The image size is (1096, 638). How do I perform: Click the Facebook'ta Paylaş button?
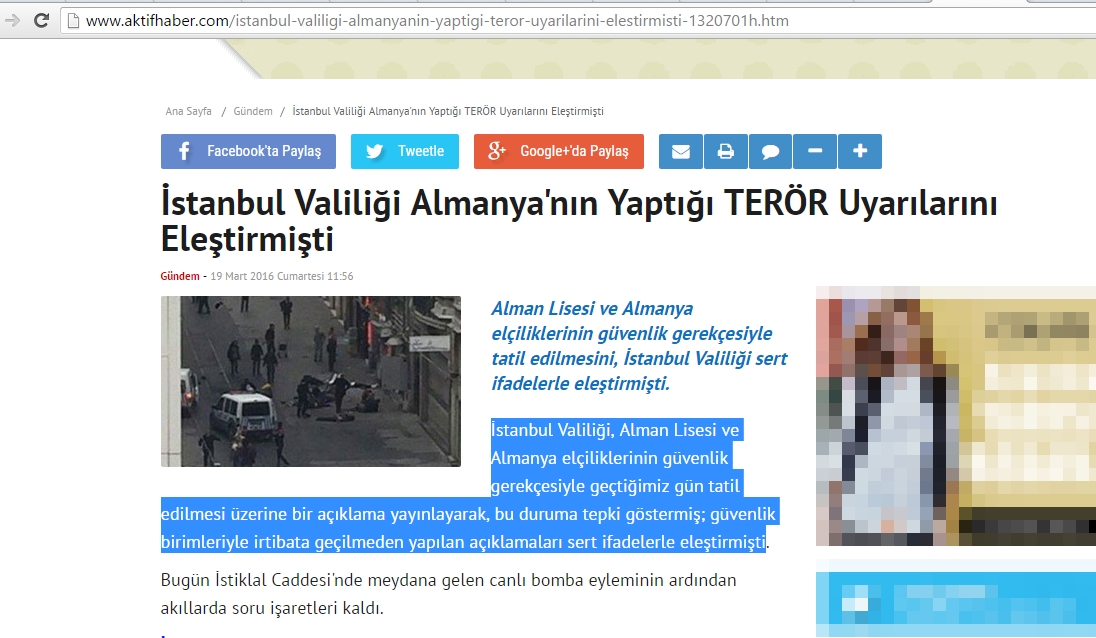click(248, 152)
